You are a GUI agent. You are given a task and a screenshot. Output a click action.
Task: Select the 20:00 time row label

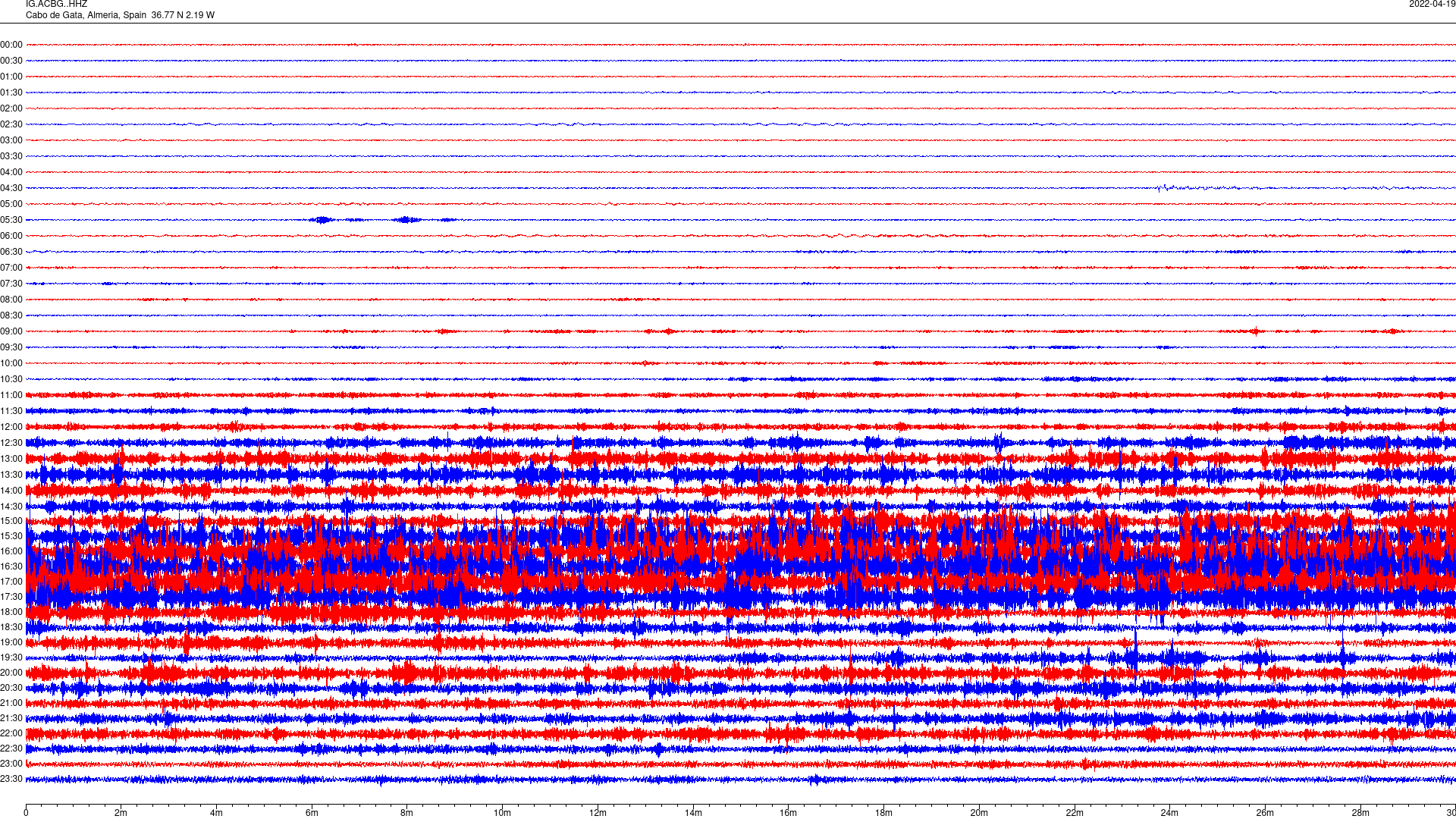pyautogui.click(x=11, y=673)
